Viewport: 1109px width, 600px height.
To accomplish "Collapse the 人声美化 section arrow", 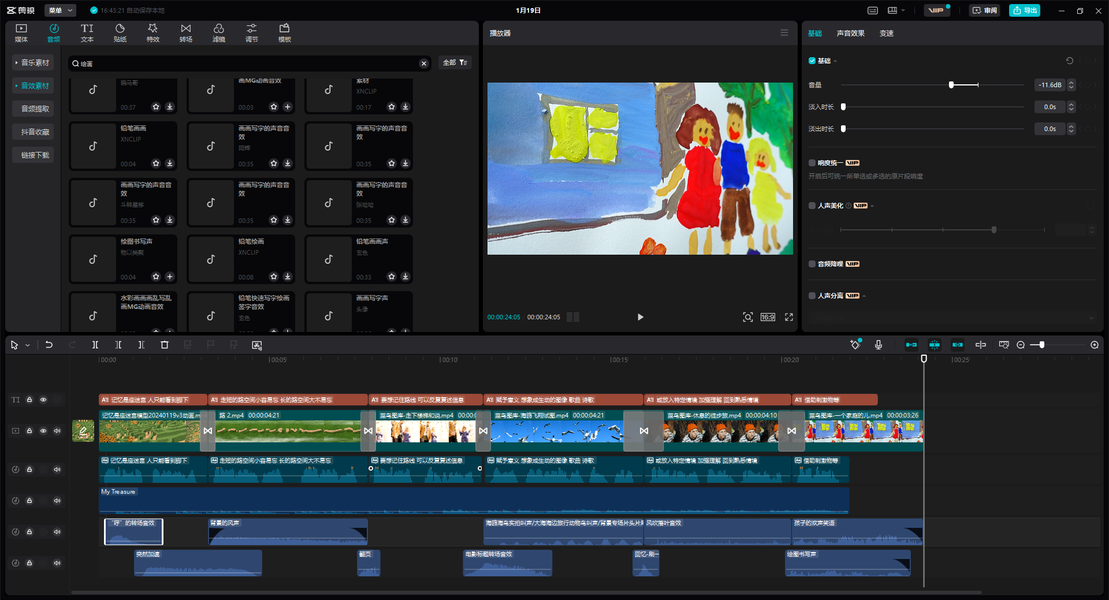I will click(x=872, y=206).
